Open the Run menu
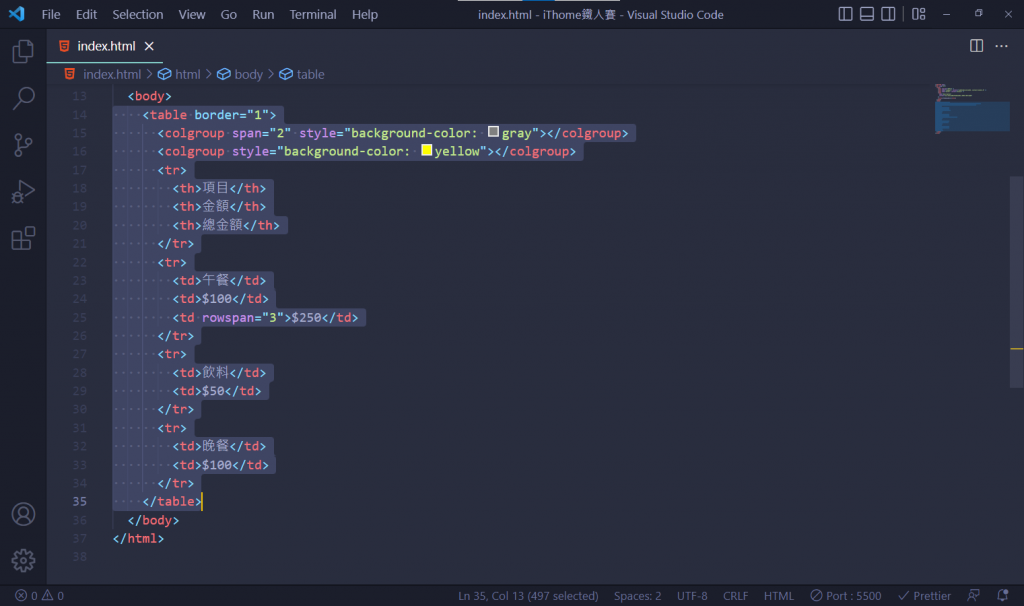 pyautogui.click(x=263, y=14)
